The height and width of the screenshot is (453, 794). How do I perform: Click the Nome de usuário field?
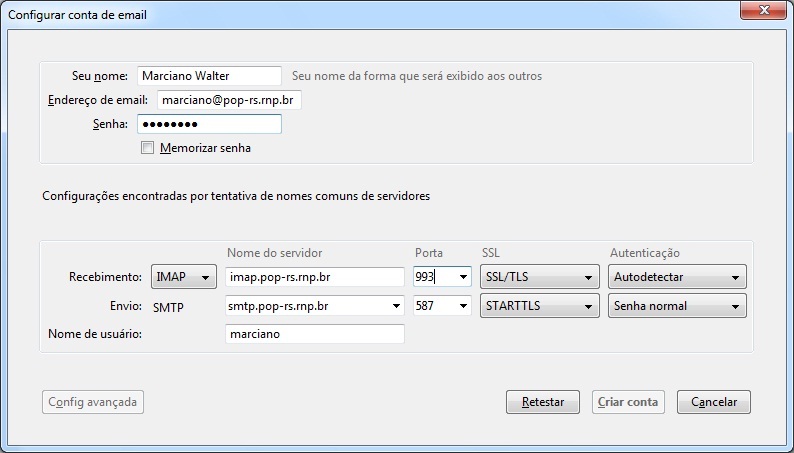[315, 334]
